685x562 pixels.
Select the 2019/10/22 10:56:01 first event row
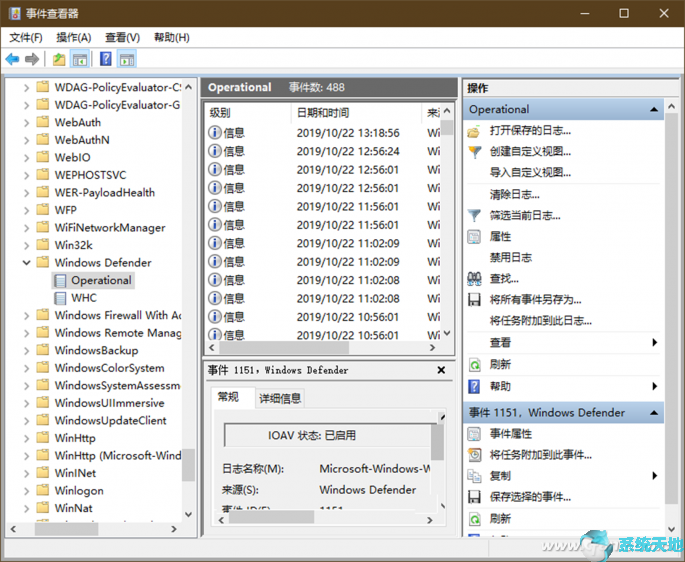323,317
